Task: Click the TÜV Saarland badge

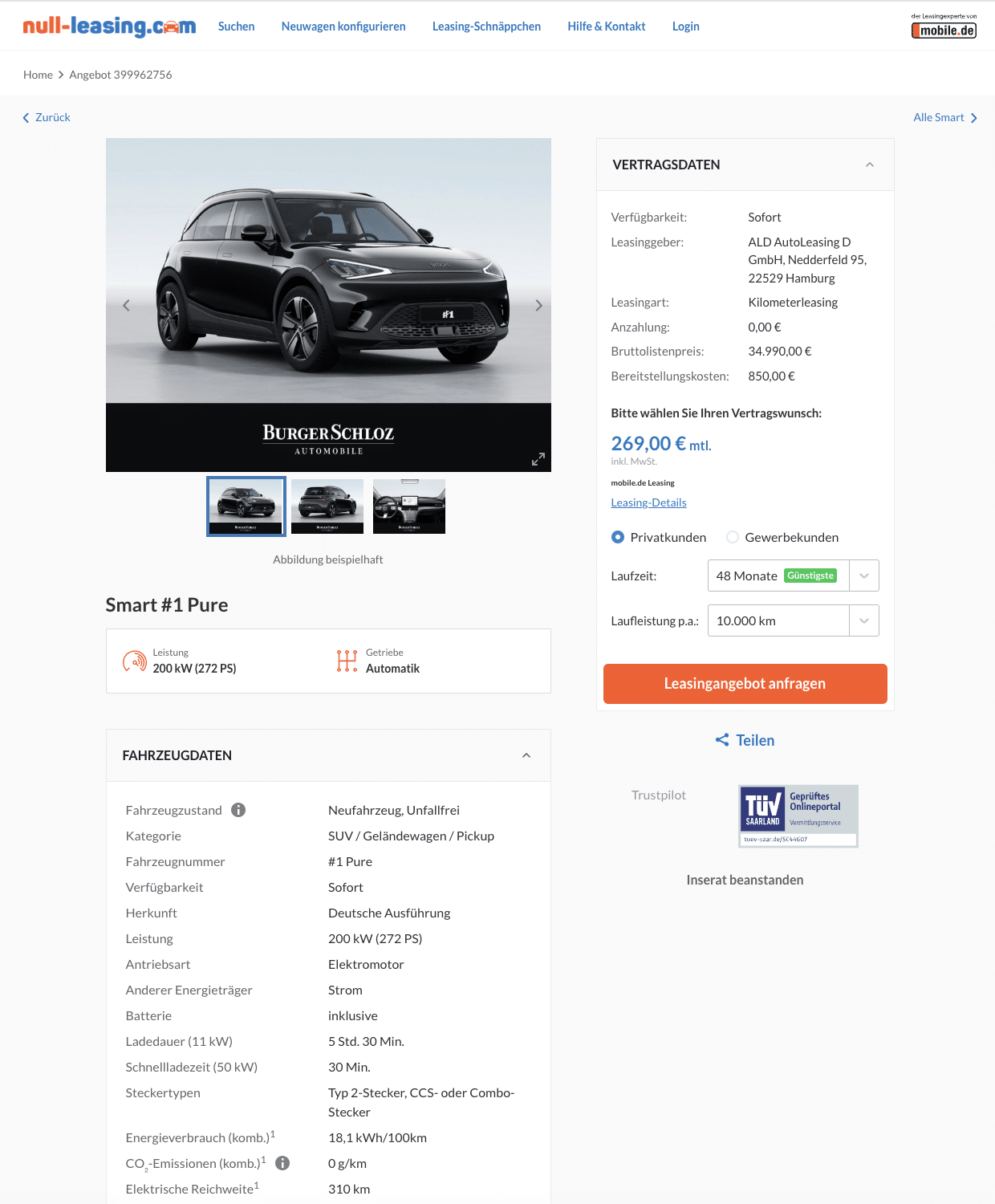Action: click(x=798, y=816)
